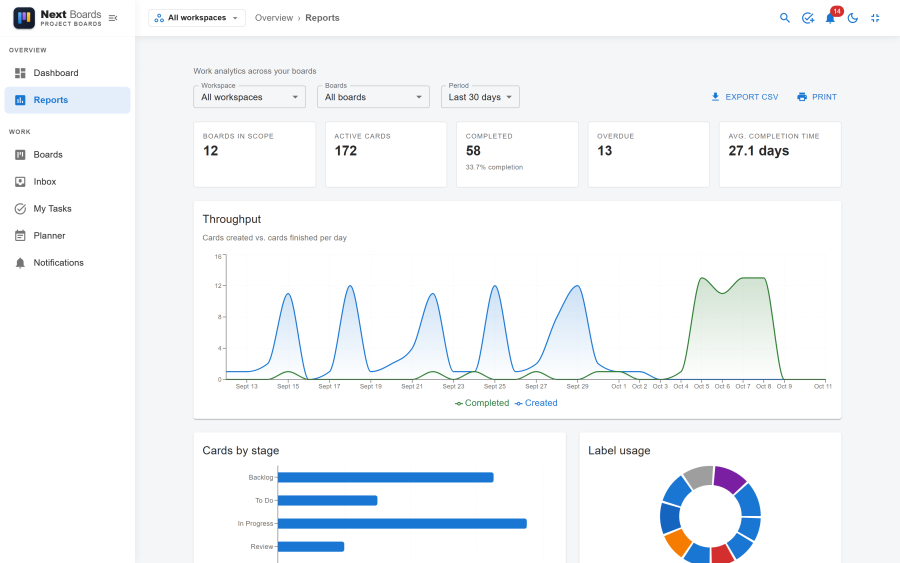Click the Inbox icon in the sidebar
The width and height of the screenshot is (900, 563).
[20, 181]
